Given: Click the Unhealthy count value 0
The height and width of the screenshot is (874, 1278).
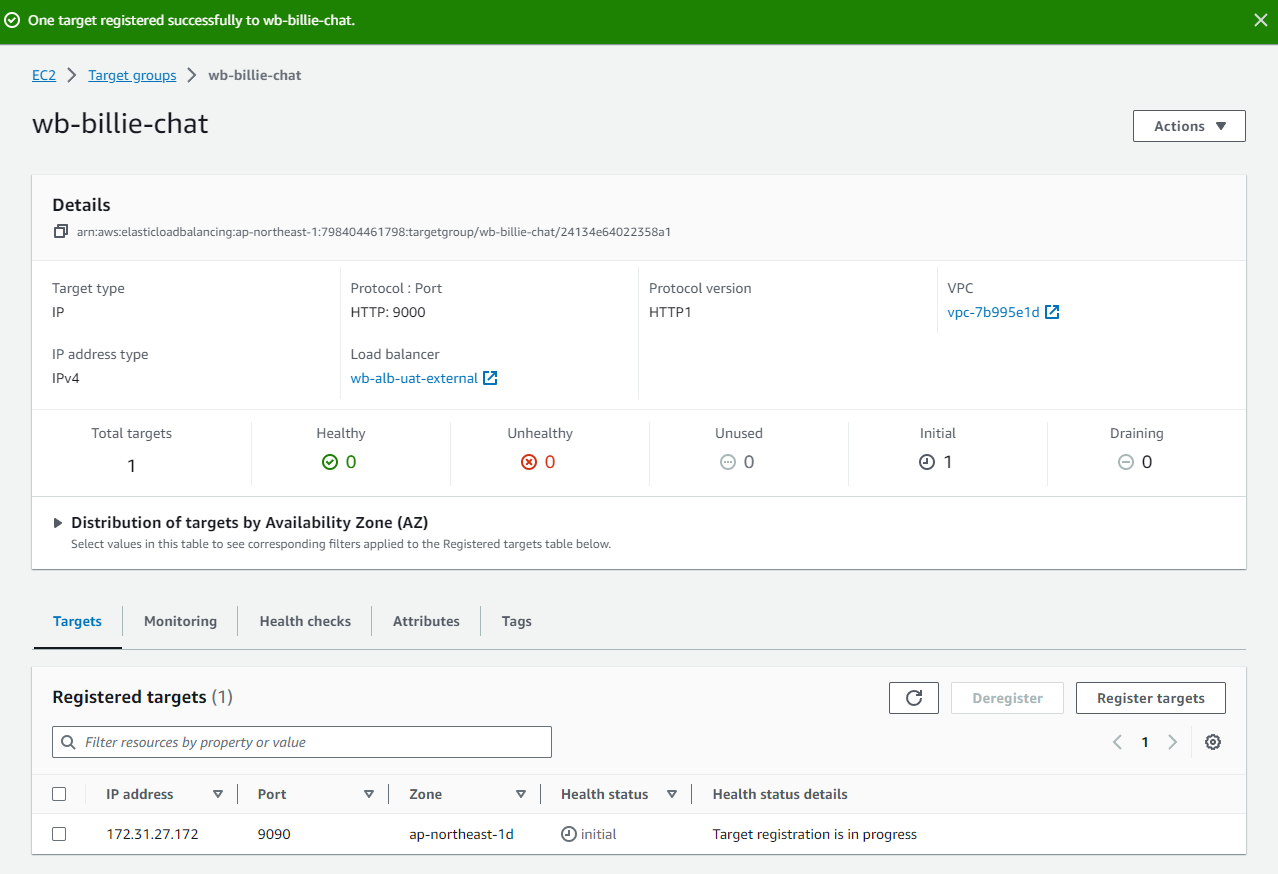Looking at the screenshot, I should pyautogui.click(x=550, y=462).
